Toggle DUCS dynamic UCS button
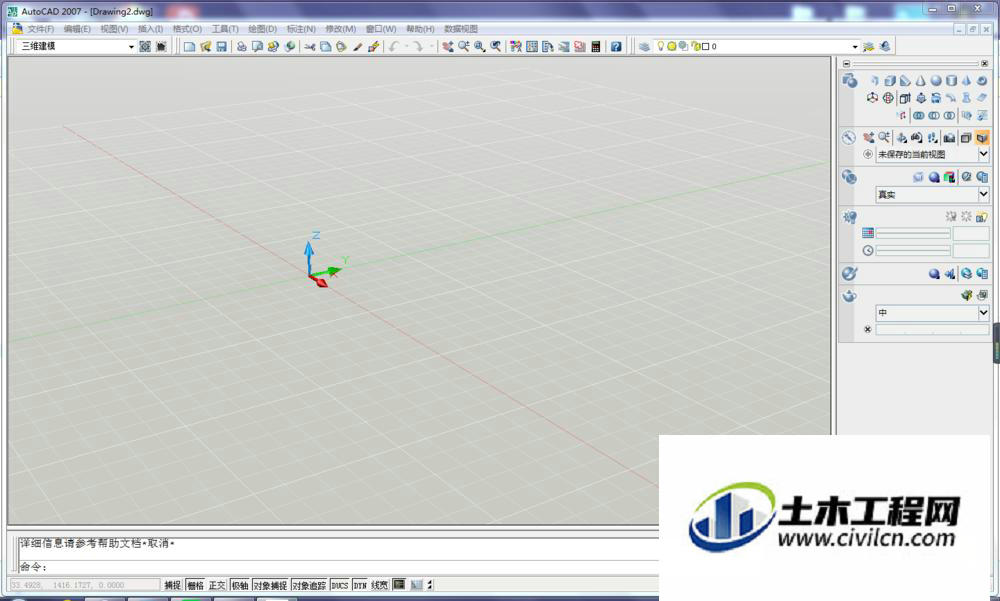 [x=340, y=585]
